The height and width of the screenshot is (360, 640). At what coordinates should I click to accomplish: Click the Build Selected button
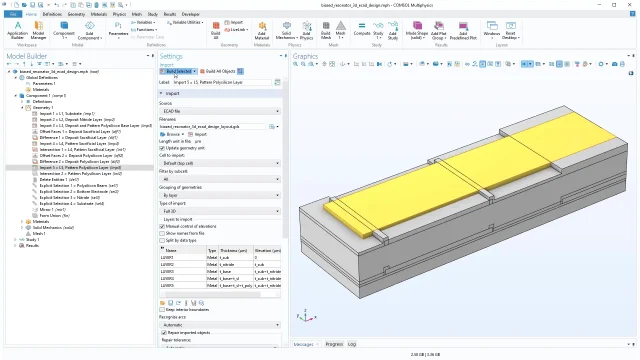[x=178, y=71]
